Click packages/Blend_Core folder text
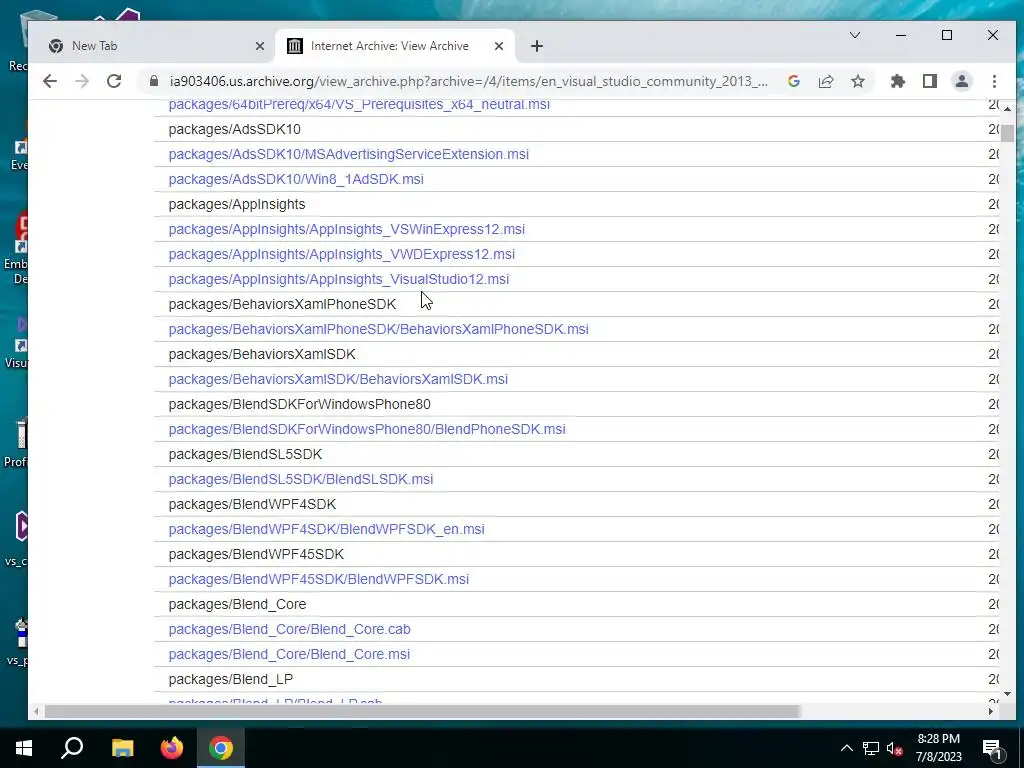Screen dimensions: 1024x768 tap(237, 604)
